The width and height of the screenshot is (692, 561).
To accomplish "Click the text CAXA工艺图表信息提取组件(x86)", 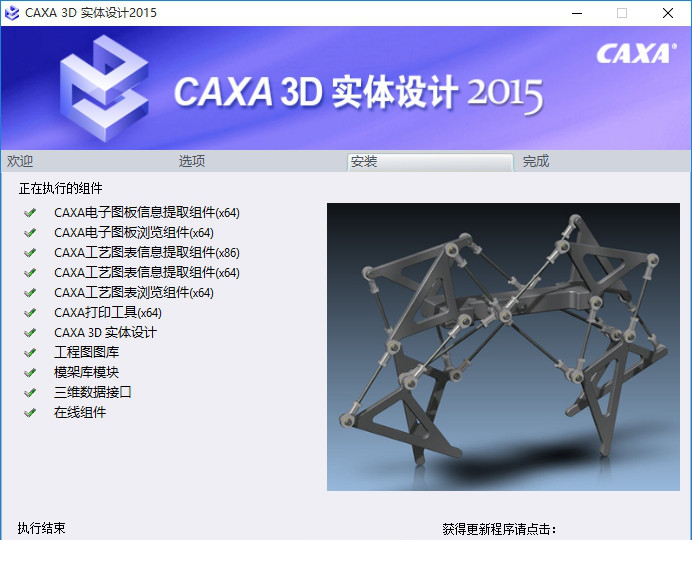I will coord(147,253).
